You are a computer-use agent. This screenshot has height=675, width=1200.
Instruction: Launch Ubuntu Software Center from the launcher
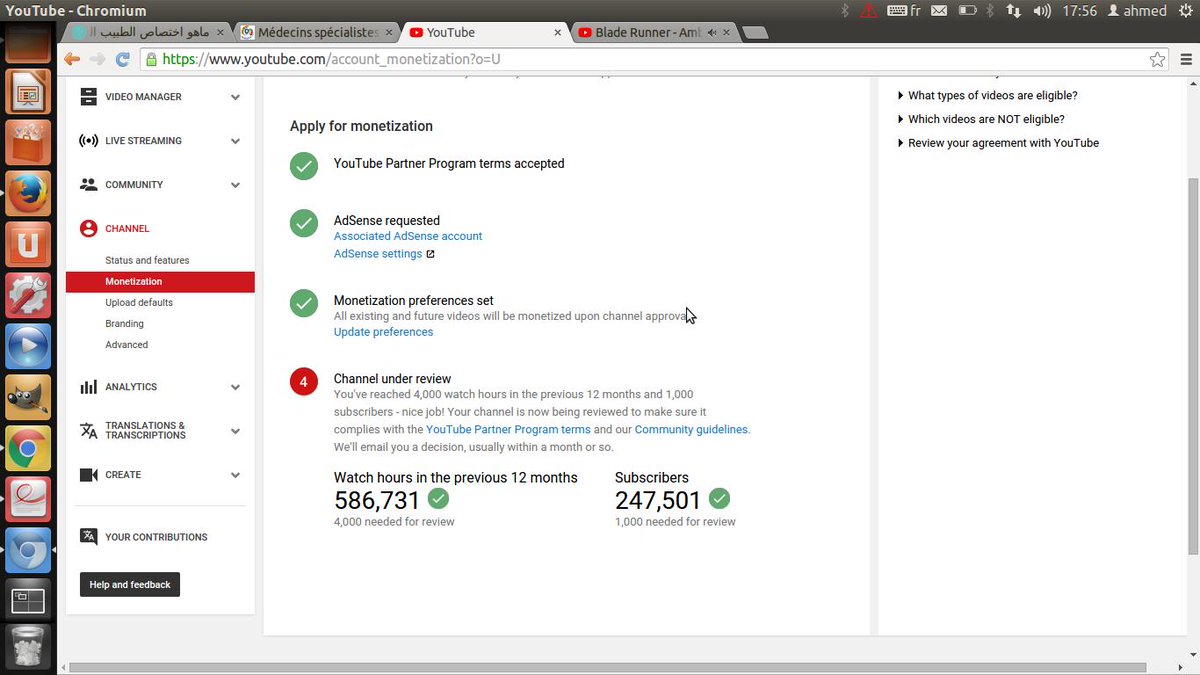click(x=28, y=142)
